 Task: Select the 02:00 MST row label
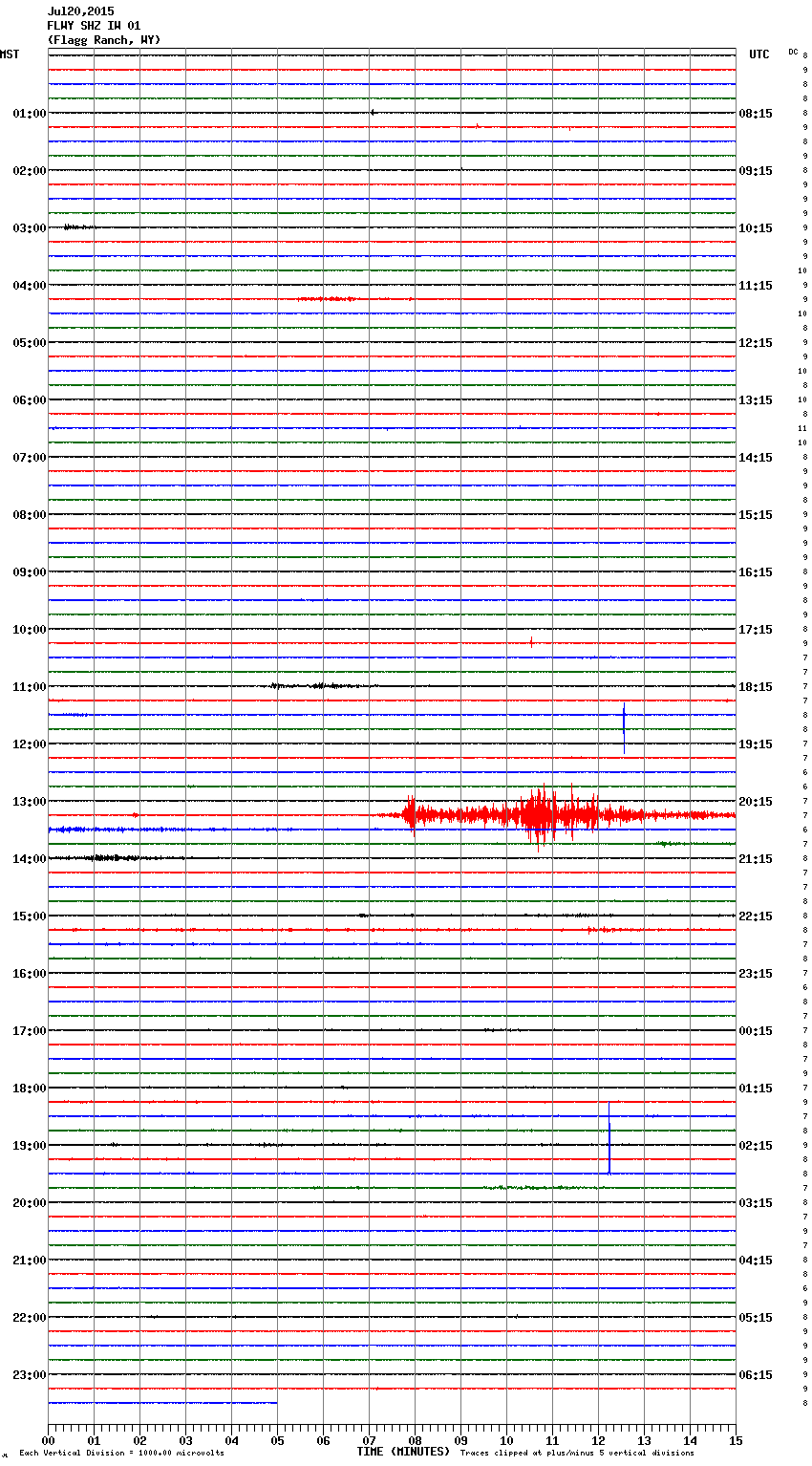[30, 171]
